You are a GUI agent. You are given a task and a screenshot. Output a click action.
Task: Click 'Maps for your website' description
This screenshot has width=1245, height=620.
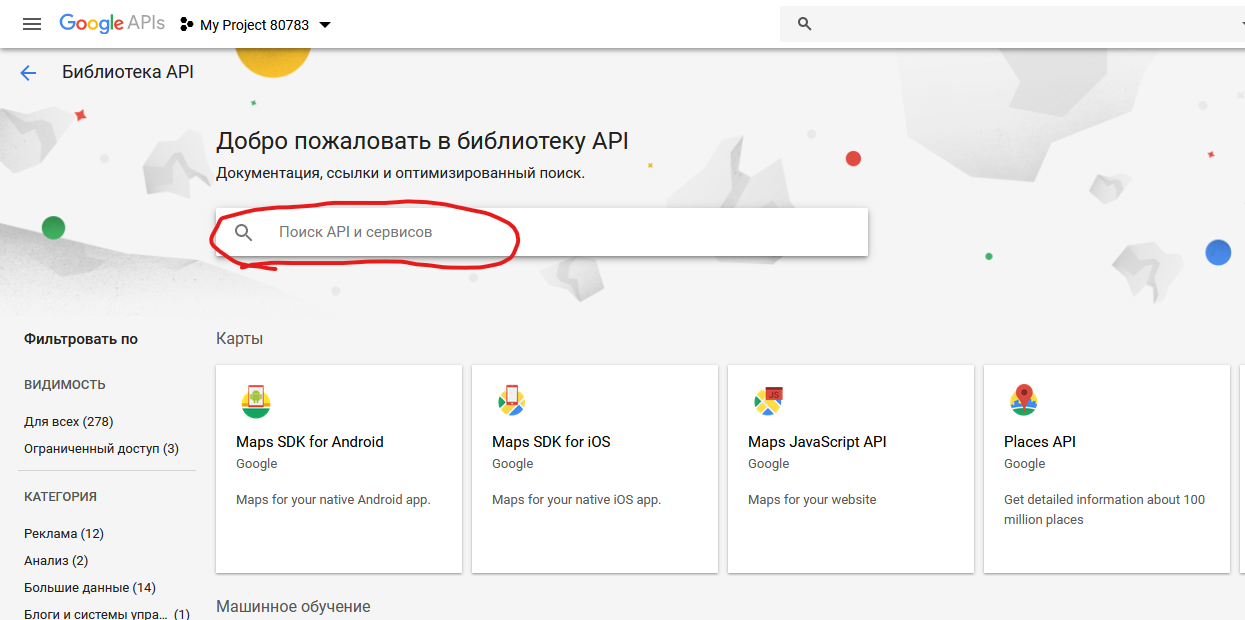coord(812,500)
